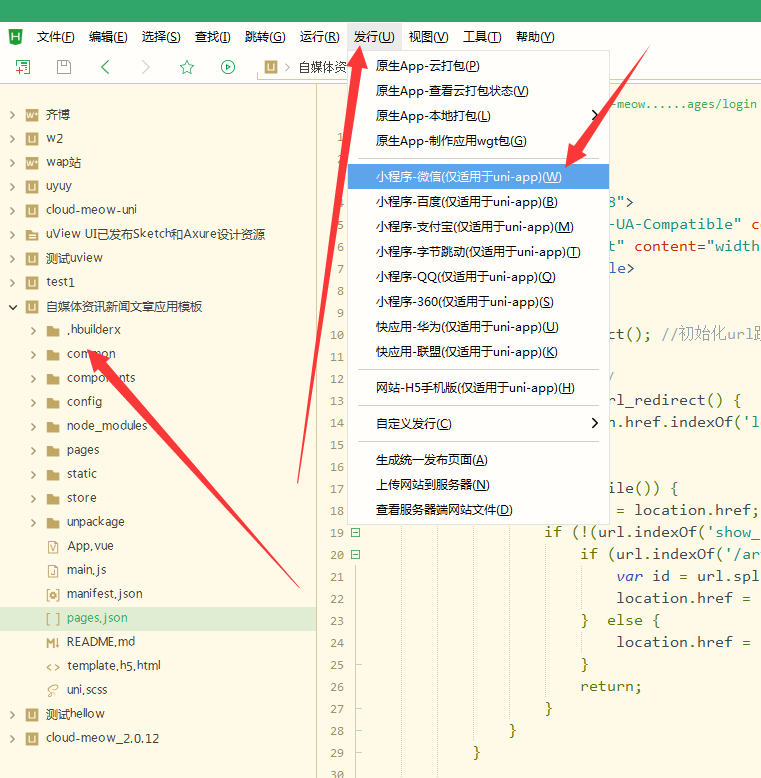Go back with the left arrow icon

tap(105, 67)
